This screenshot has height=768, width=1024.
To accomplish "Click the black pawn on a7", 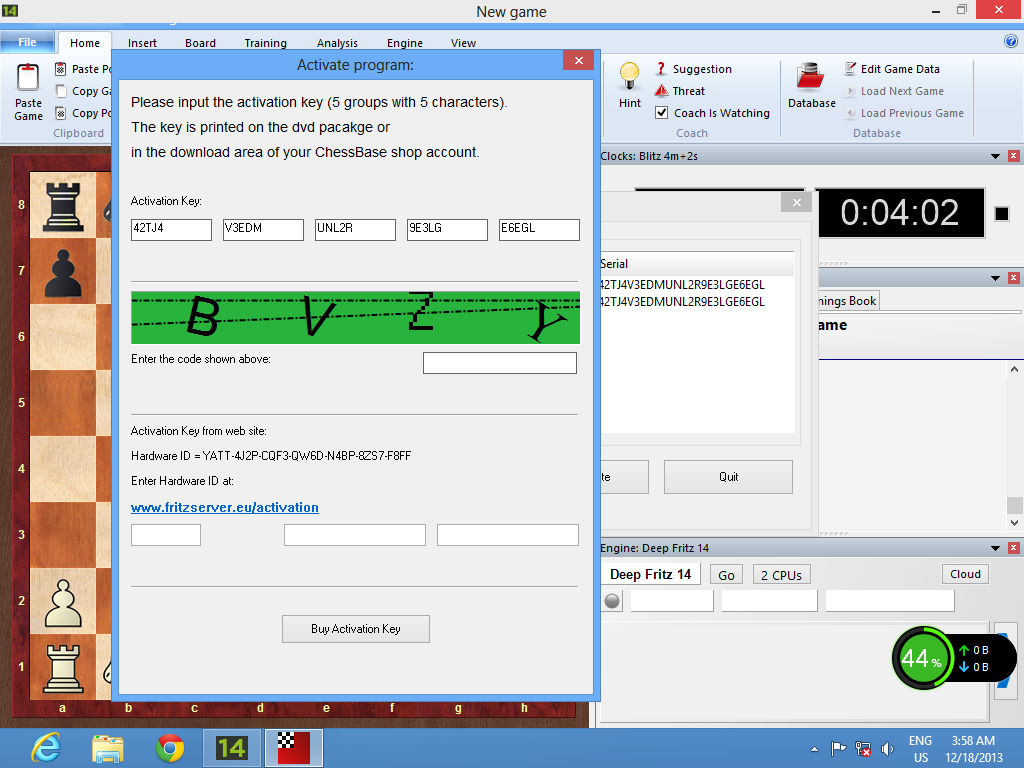I will coord(63,274).
